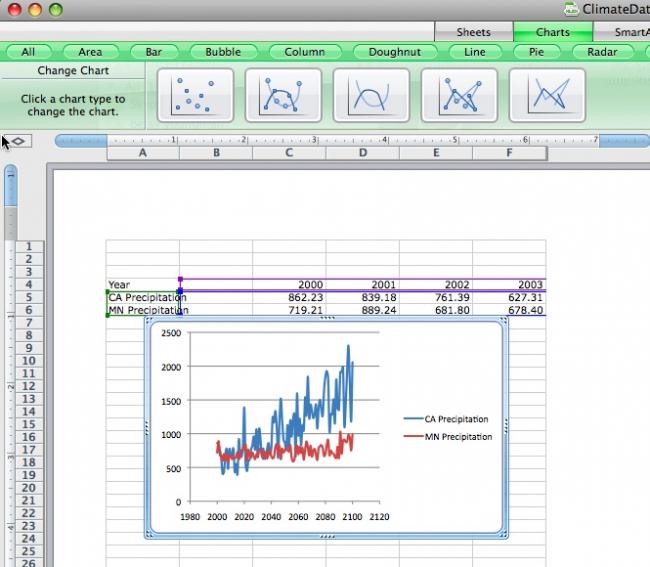Image resolution: width=650 pixels, height=567 pixels.
Task: Filter gallery to Area charts
Action: click(x=90, y=52)
